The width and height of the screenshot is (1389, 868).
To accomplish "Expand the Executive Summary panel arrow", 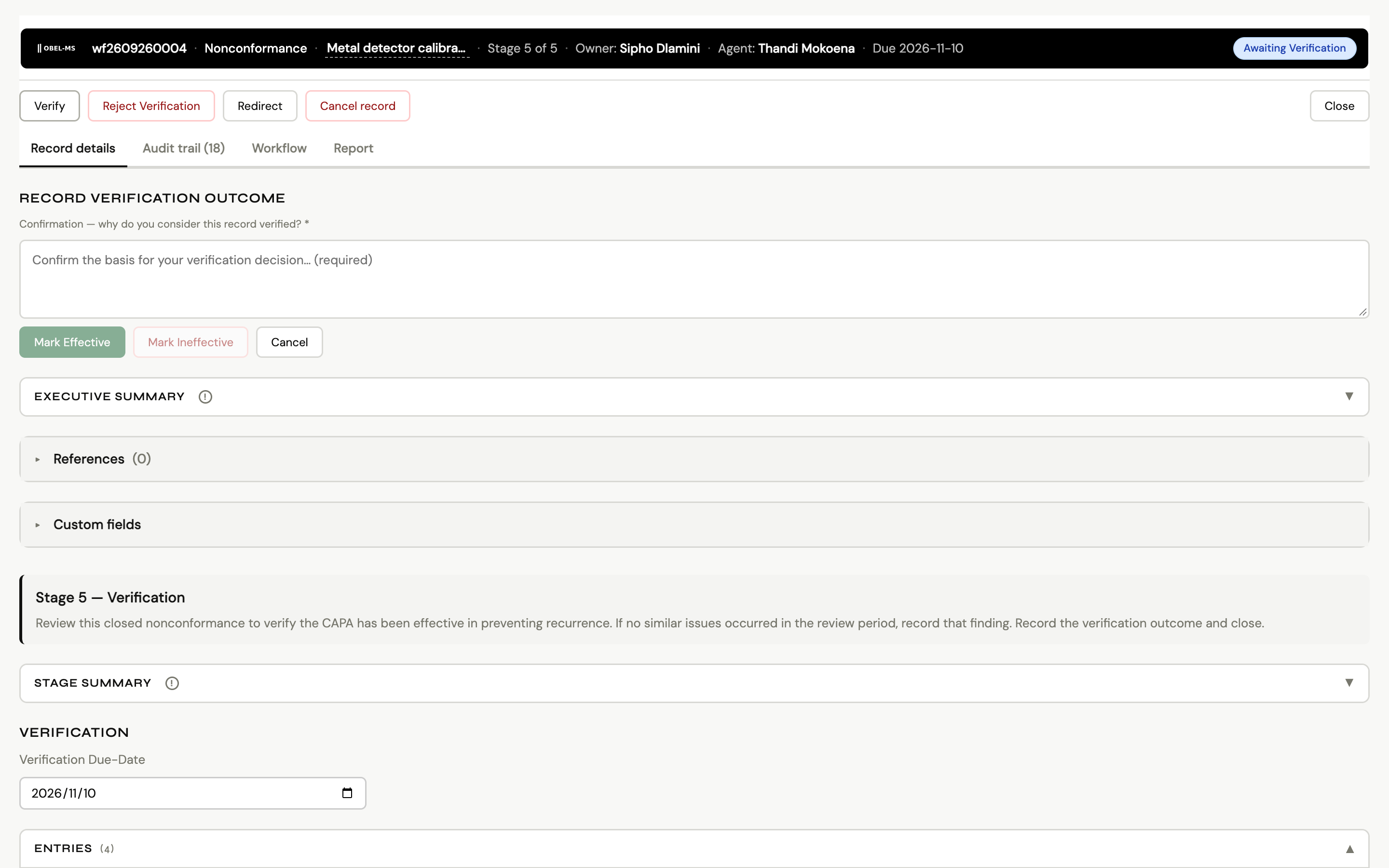I will pos(1349,396).
